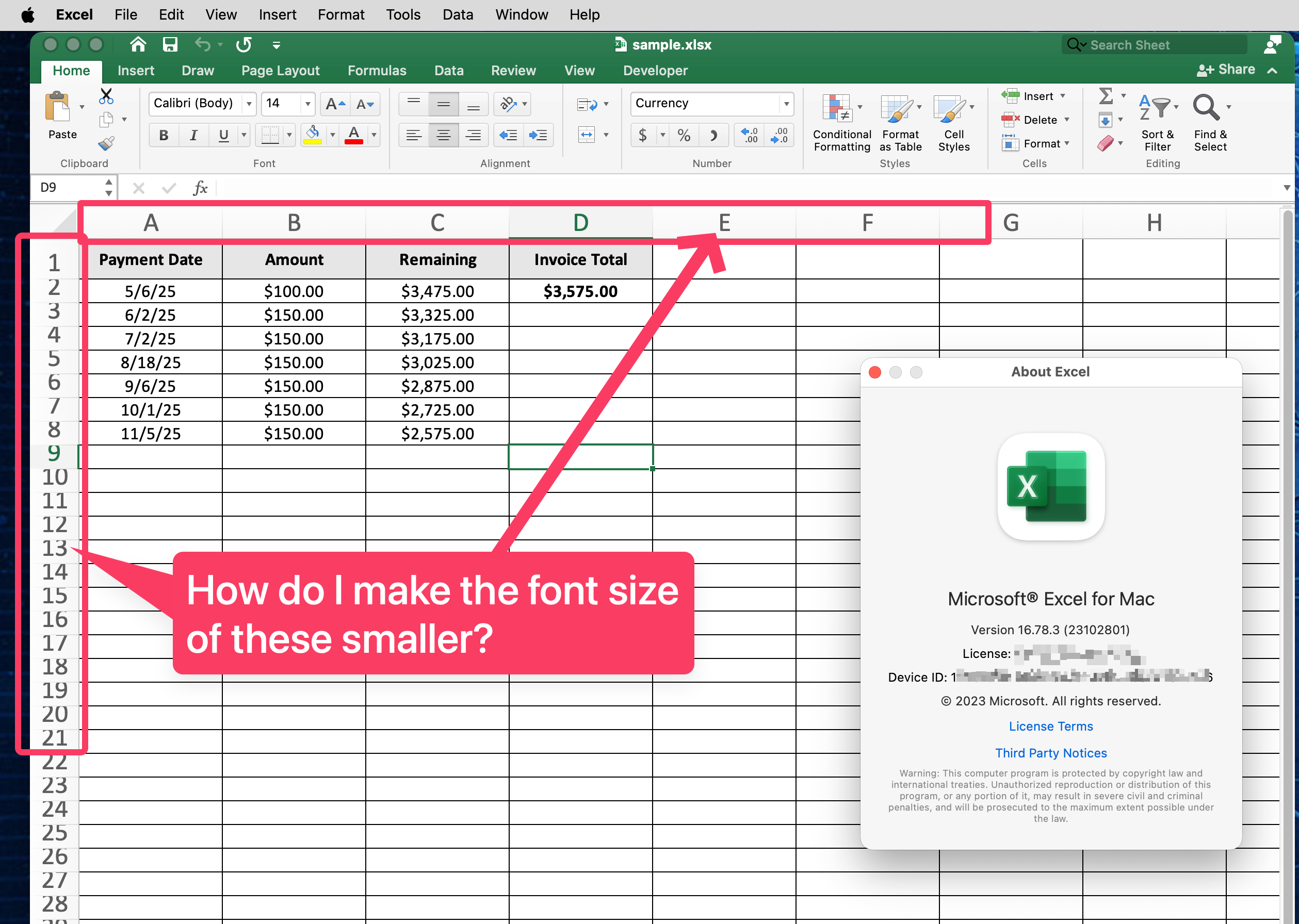
Task: Toggle Center horizontal alignment
Action: pyautogui.click(x=444, y=135)
